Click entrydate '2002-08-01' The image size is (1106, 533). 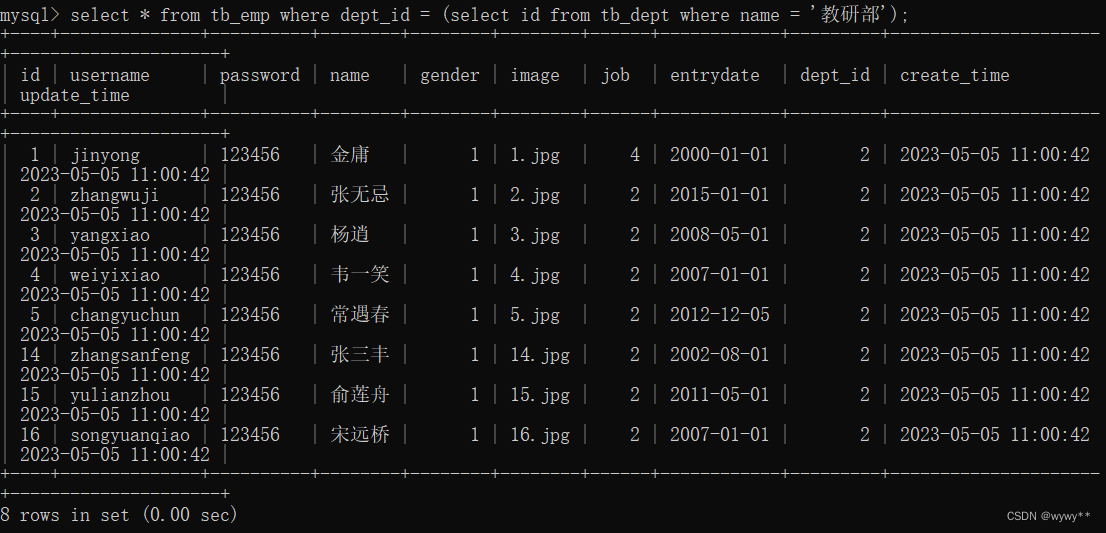tap(719, 355)
